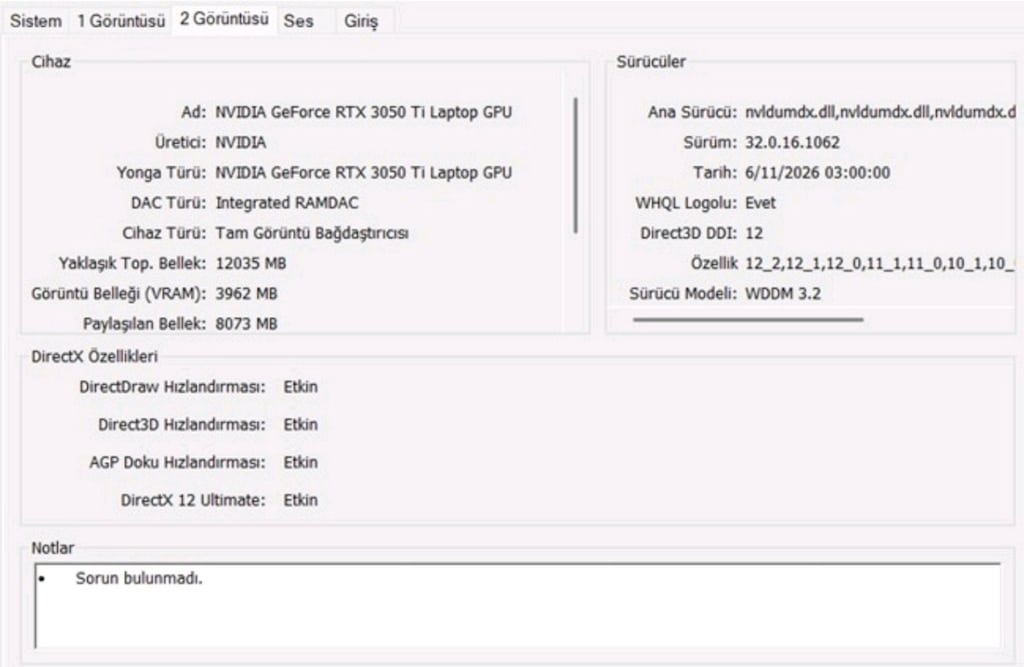Click the 'Sürücü Modeli:' label
The image size is (1024, 667).
(x=683, y=293)
